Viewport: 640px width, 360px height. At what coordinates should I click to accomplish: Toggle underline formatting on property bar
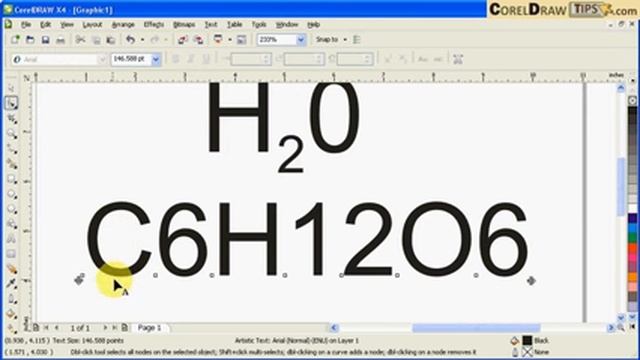[206, 59]
